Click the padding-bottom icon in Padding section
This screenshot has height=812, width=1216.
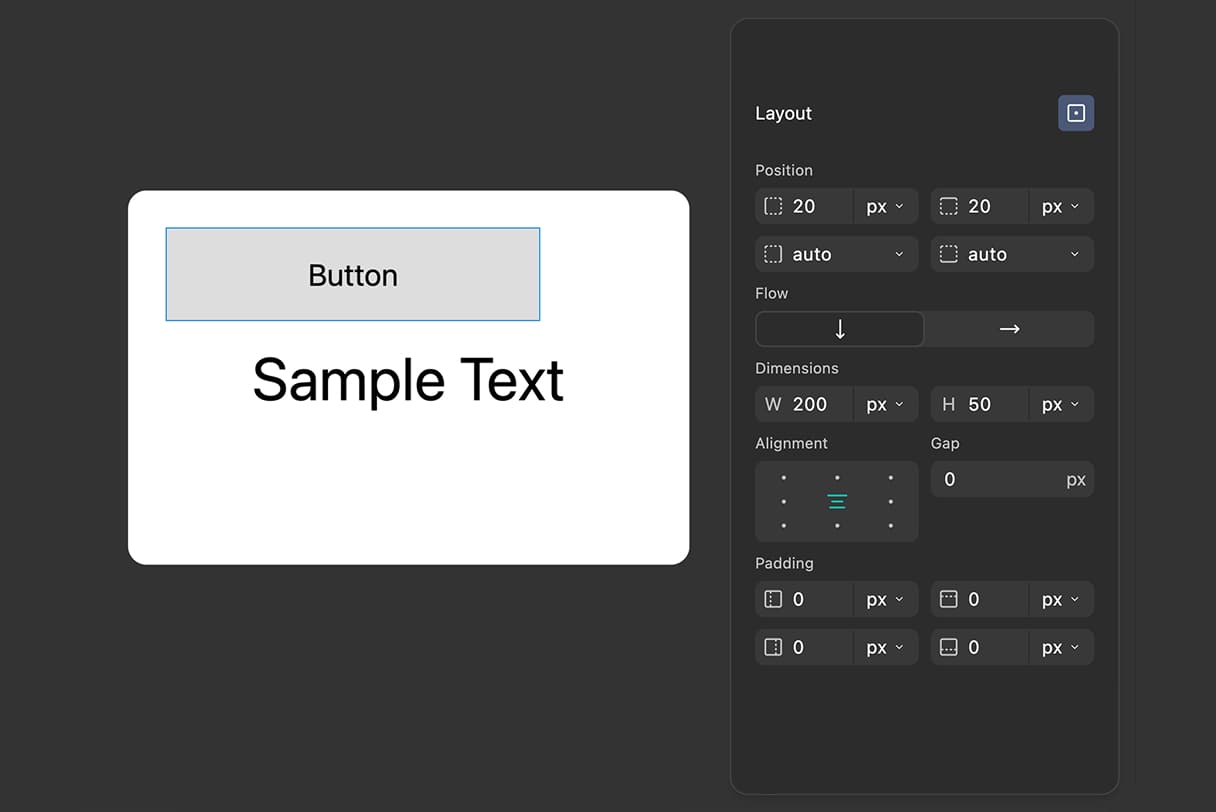(948, 647)
